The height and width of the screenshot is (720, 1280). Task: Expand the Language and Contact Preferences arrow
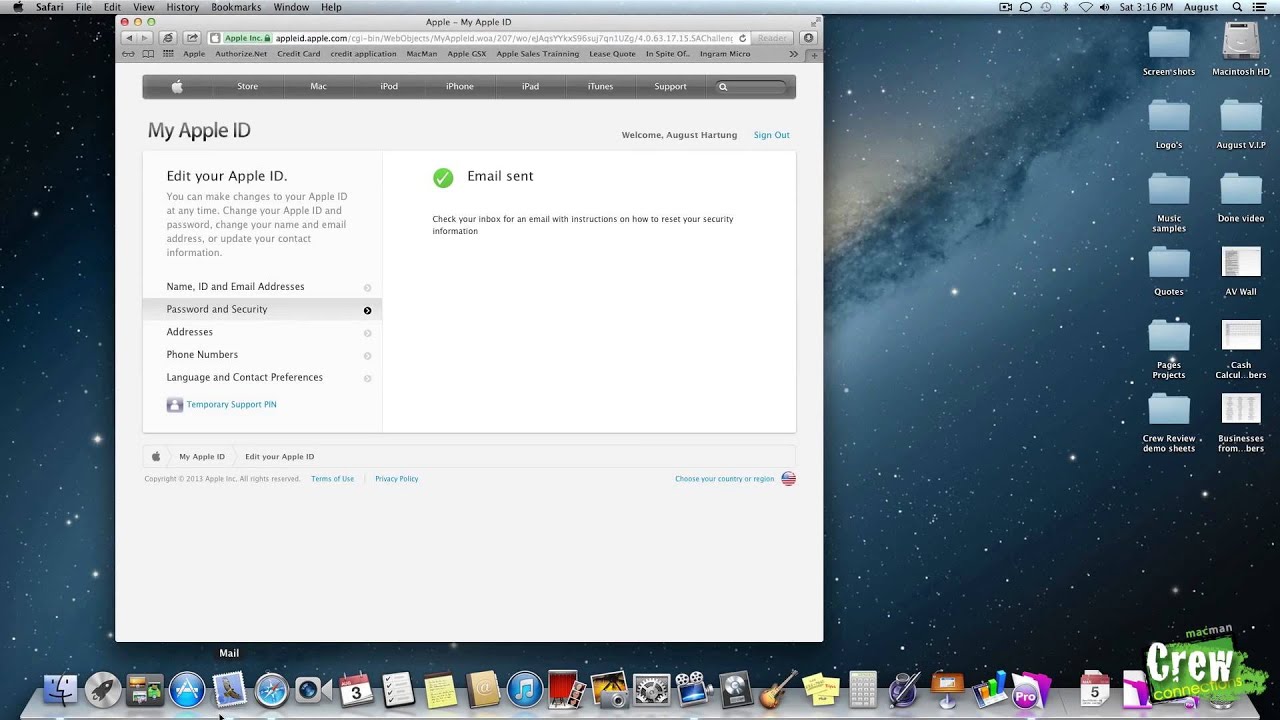coord(367,379)
